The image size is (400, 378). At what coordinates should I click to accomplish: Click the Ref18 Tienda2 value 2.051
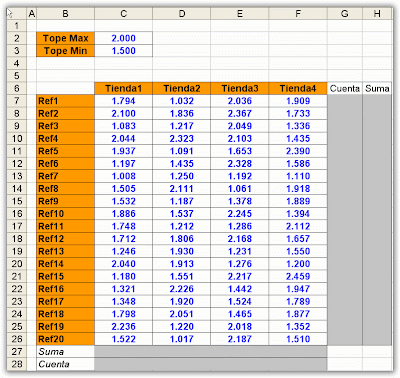click(182, 314)
